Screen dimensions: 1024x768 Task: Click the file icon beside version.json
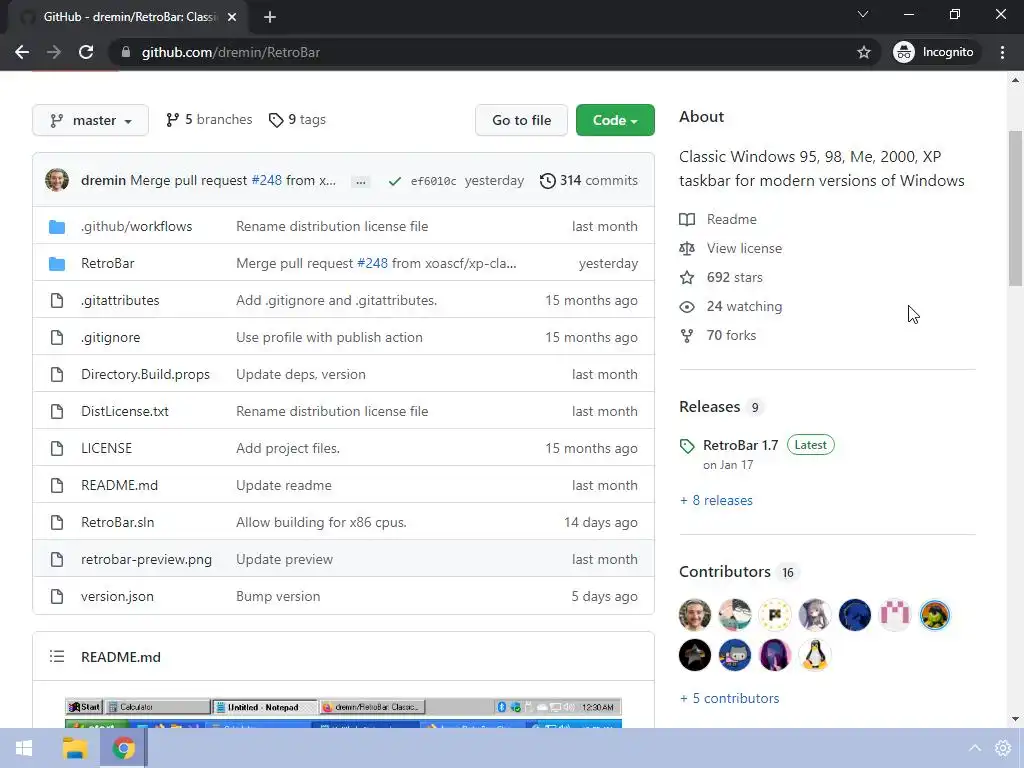point(57,596)
